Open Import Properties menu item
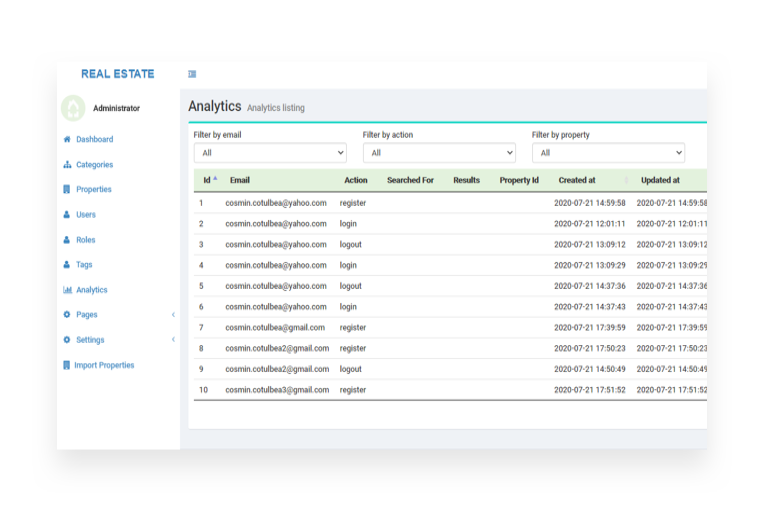764x511 pixels. [x=104, y=365]
